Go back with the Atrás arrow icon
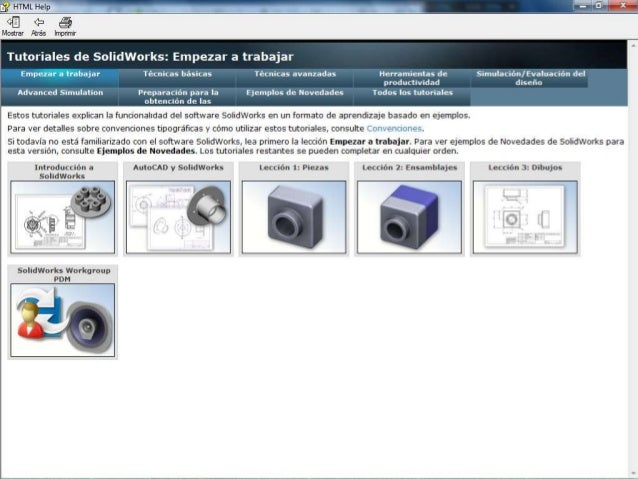638x479 pixels. pos(39,22)
